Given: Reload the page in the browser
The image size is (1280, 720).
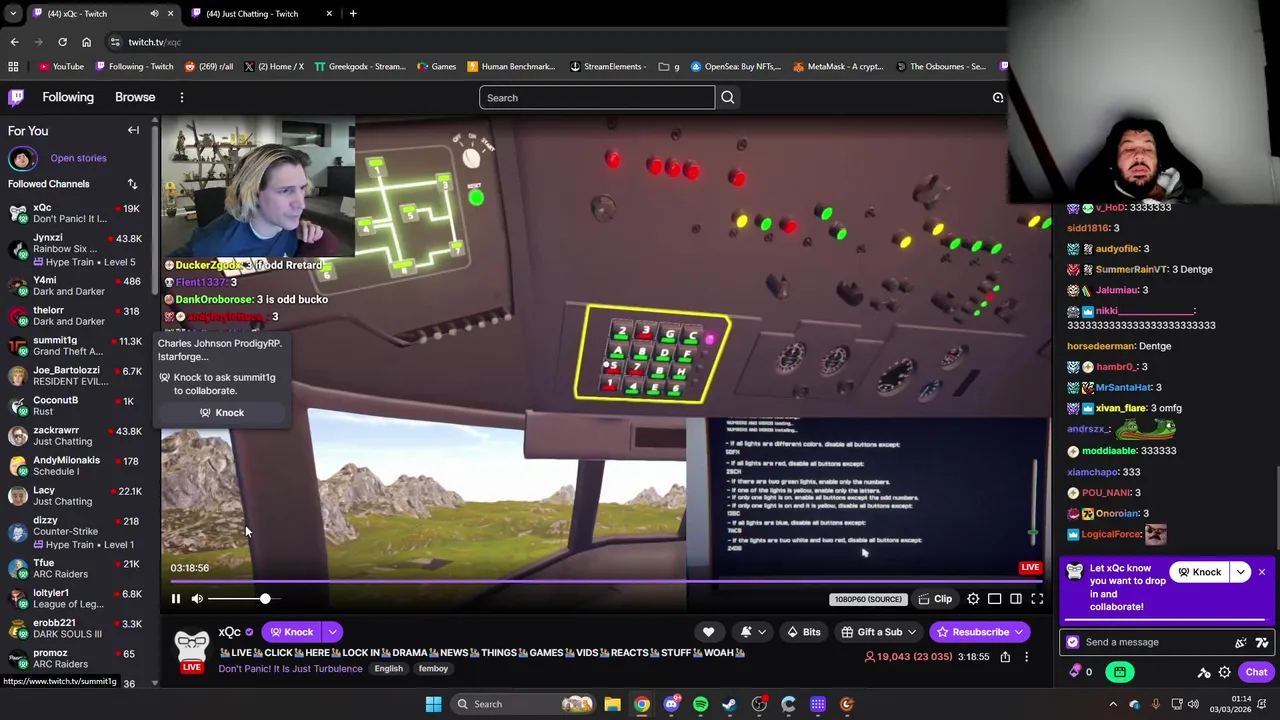Looking at the screenshot, I should pyautogui.click(x=62, y=42).
